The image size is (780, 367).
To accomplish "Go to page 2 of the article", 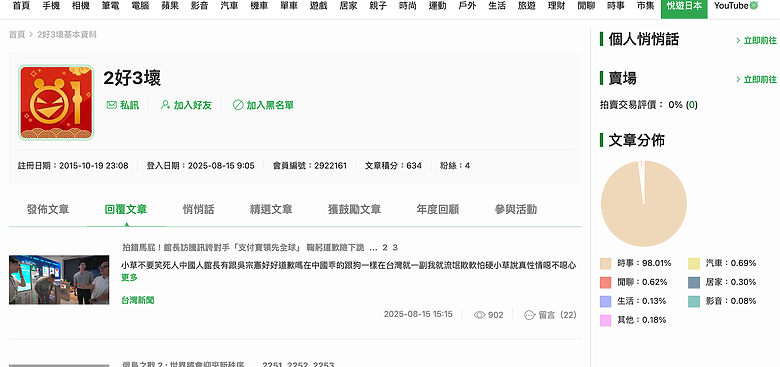I will [385, 248].
